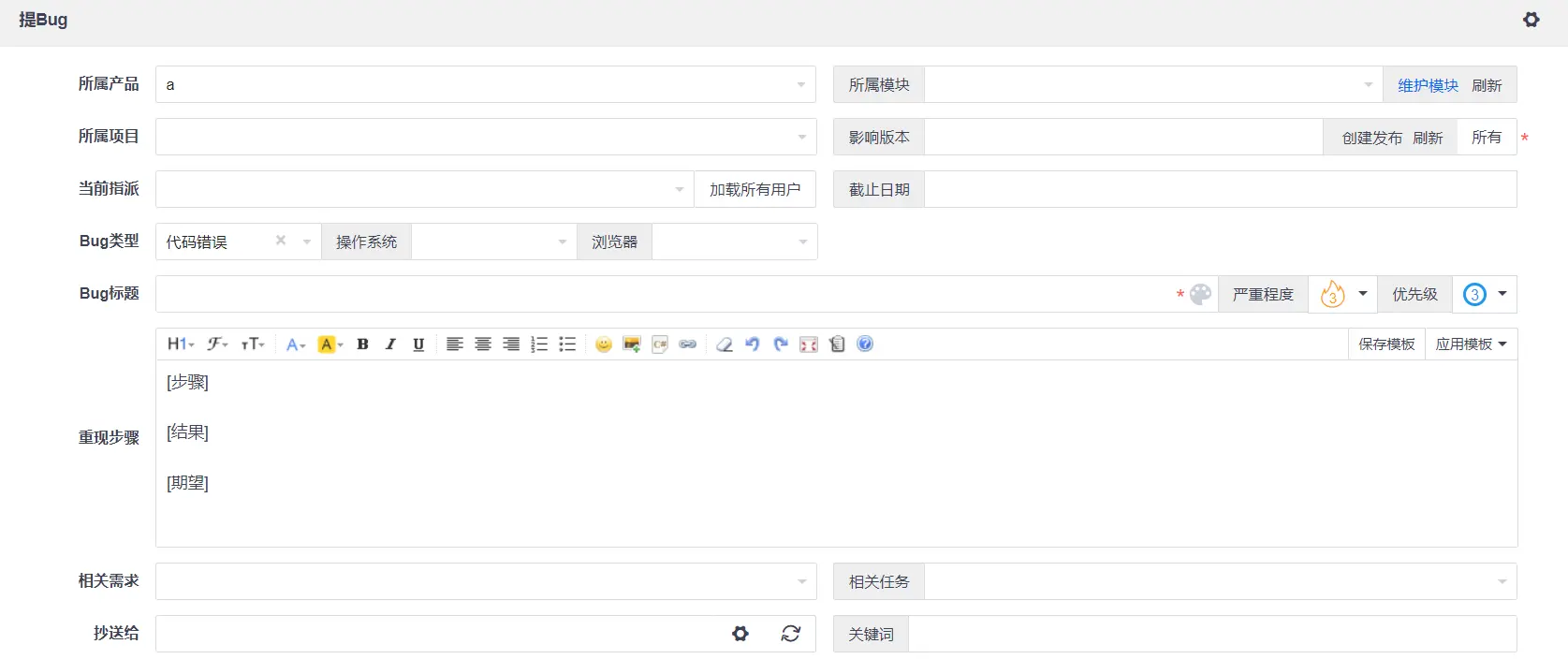Open the Bug title color palette
1568x659 pixels.
click(x=1200, y=294)
